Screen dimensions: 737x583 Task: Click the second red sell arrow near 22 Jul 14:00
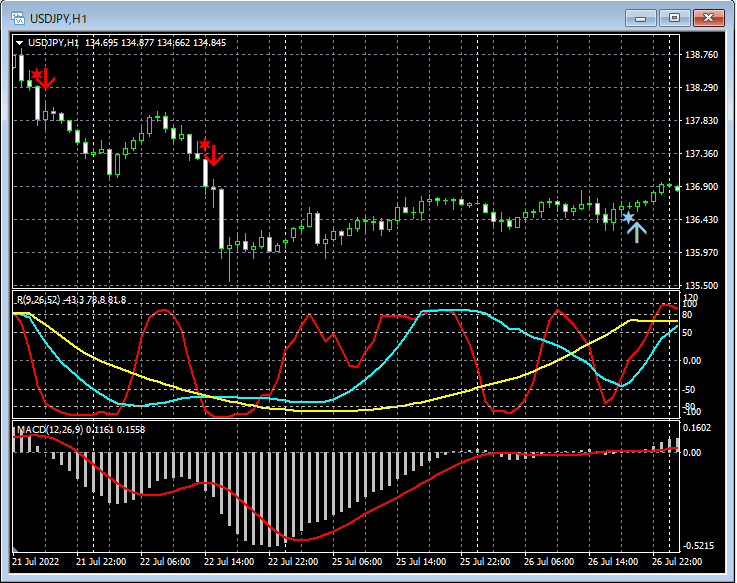click(214, 156)
